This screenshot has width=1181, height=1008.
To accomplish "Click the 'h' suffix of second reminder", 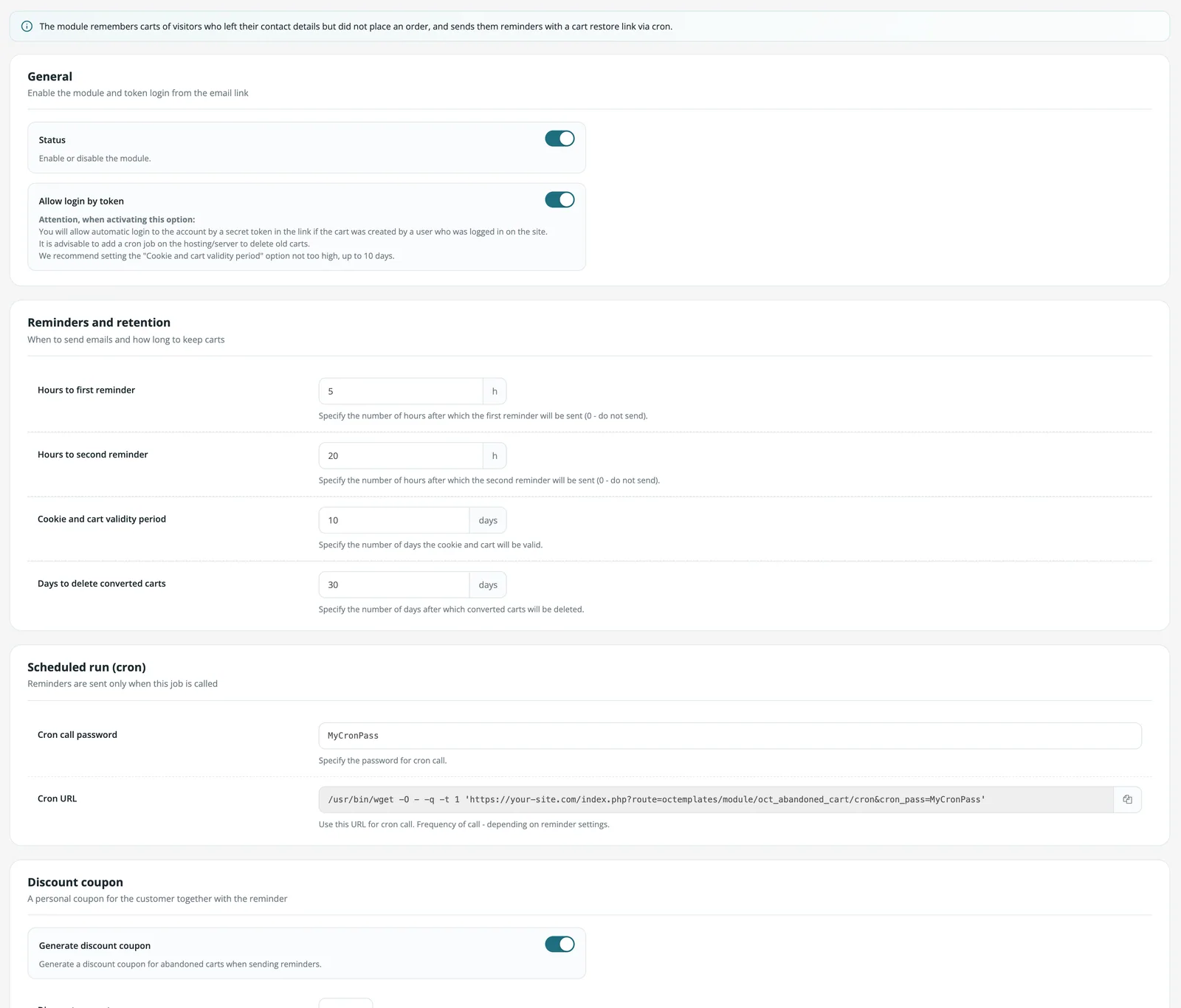I will point(495,455).
